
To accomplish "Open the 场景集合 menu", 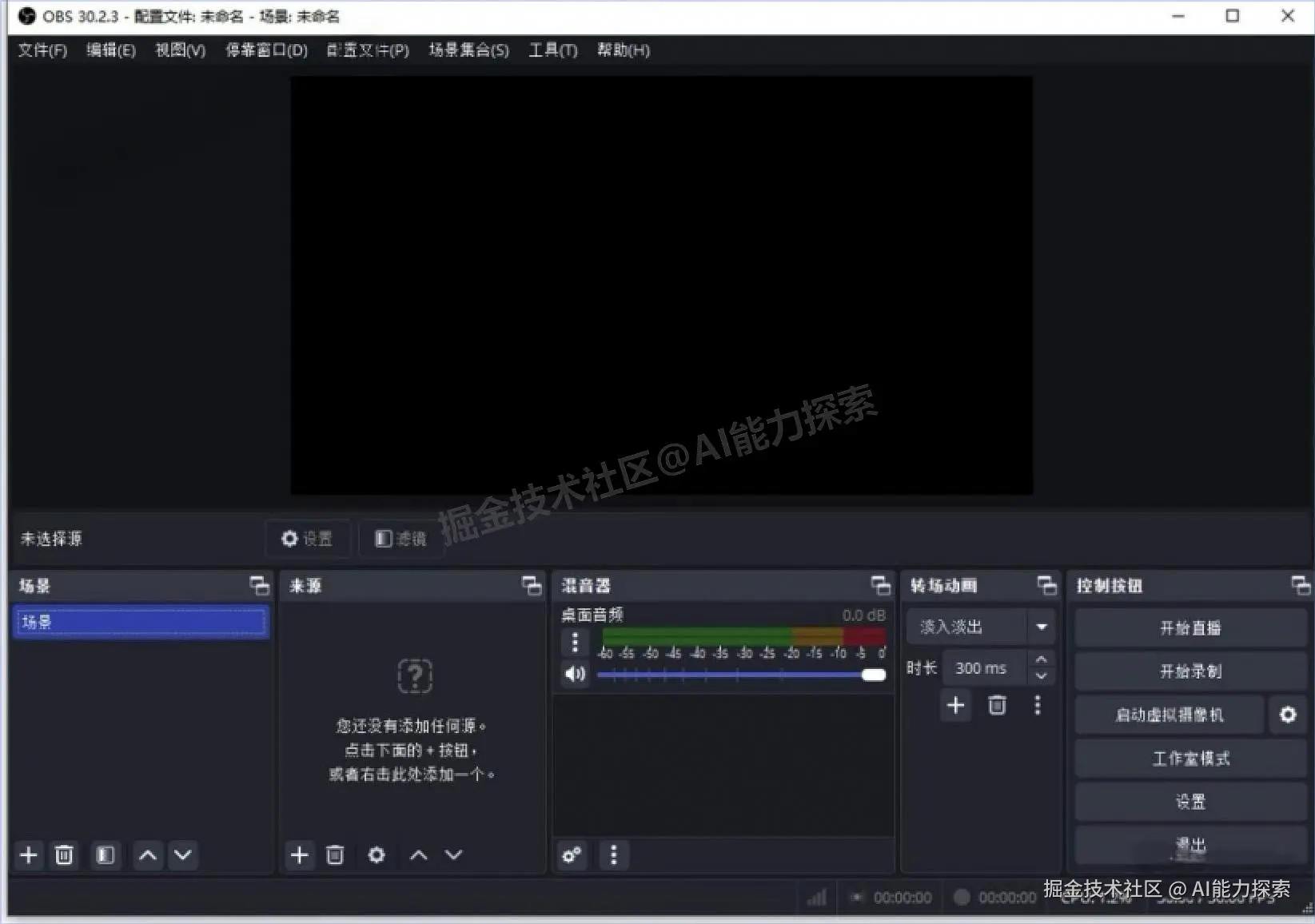I will 468,50.
